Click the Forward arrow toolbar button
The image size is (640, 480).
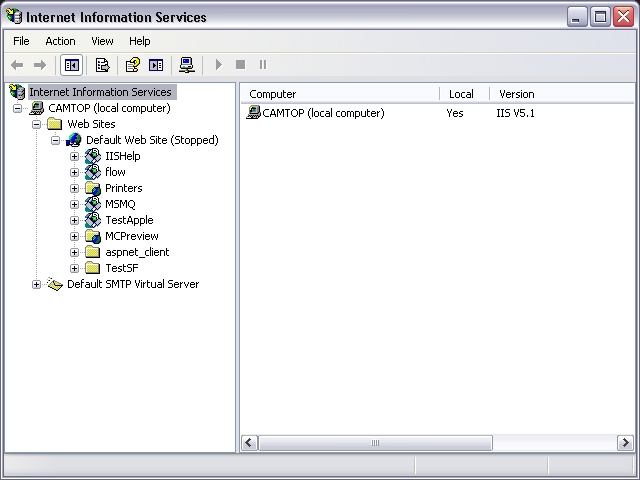(40, 65)
